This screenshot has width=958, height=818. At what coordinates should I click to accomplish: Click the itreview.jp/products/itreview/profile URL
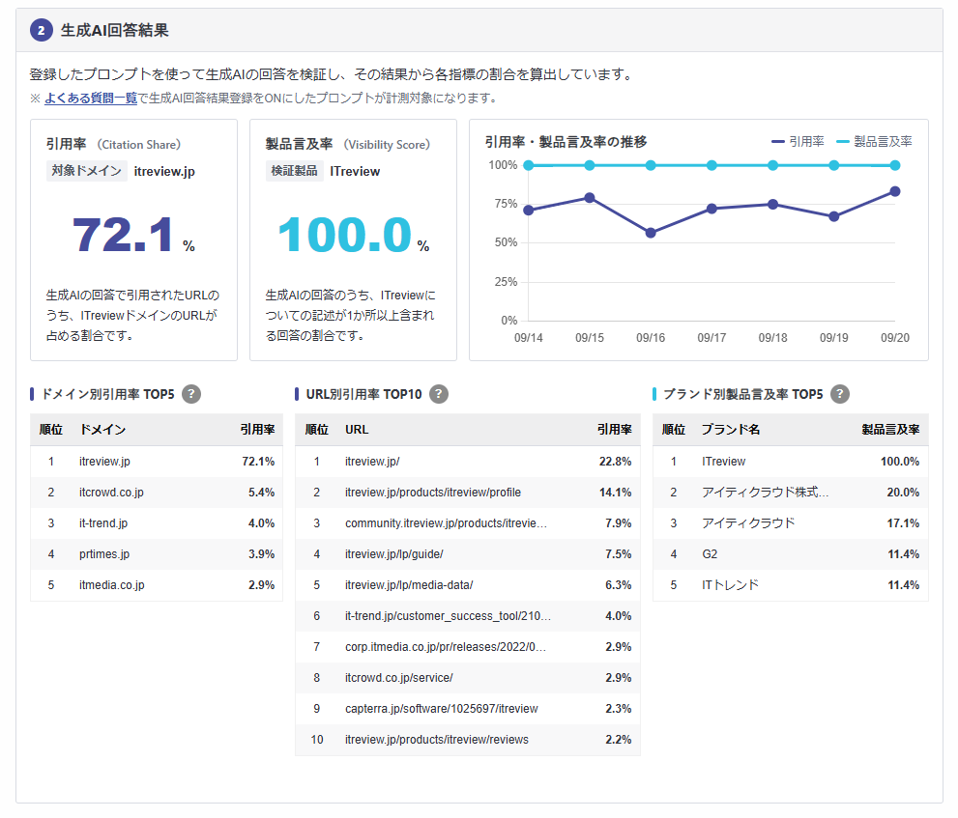[x=433, y=492]
